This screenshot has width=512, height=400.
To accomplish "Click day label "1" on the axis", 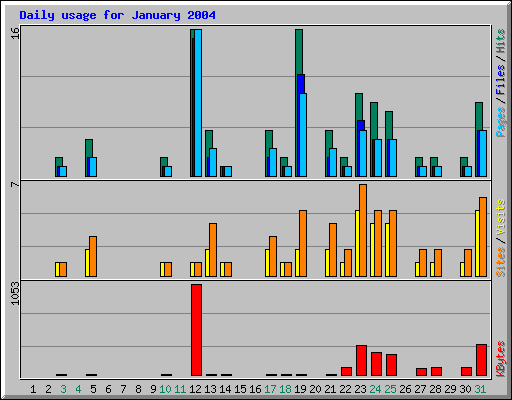I will 33,389.
